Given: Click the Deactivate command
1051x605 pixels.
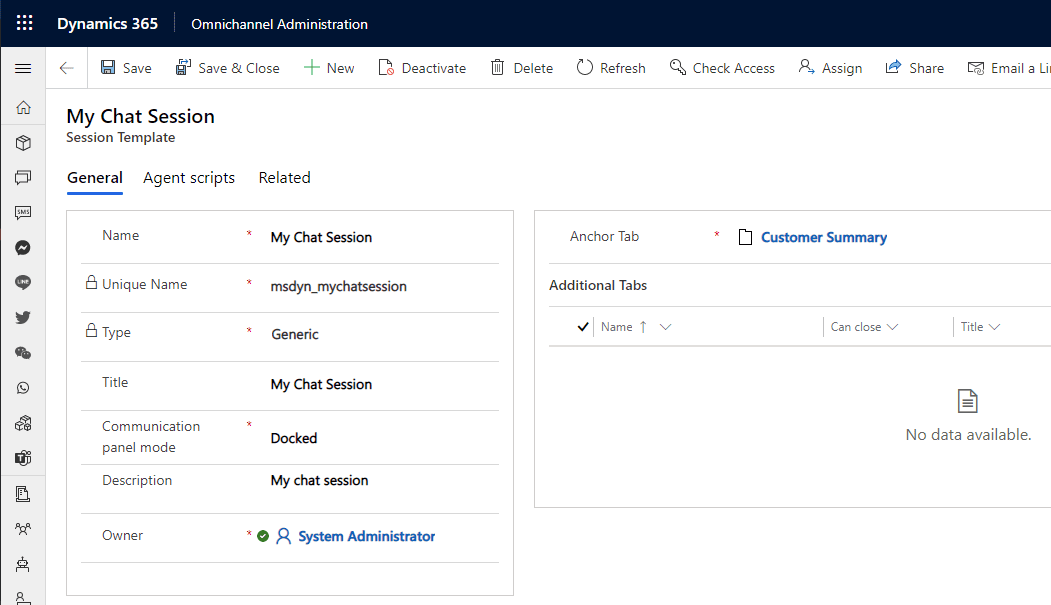Looking at the screenshot, I should point(422,68).
